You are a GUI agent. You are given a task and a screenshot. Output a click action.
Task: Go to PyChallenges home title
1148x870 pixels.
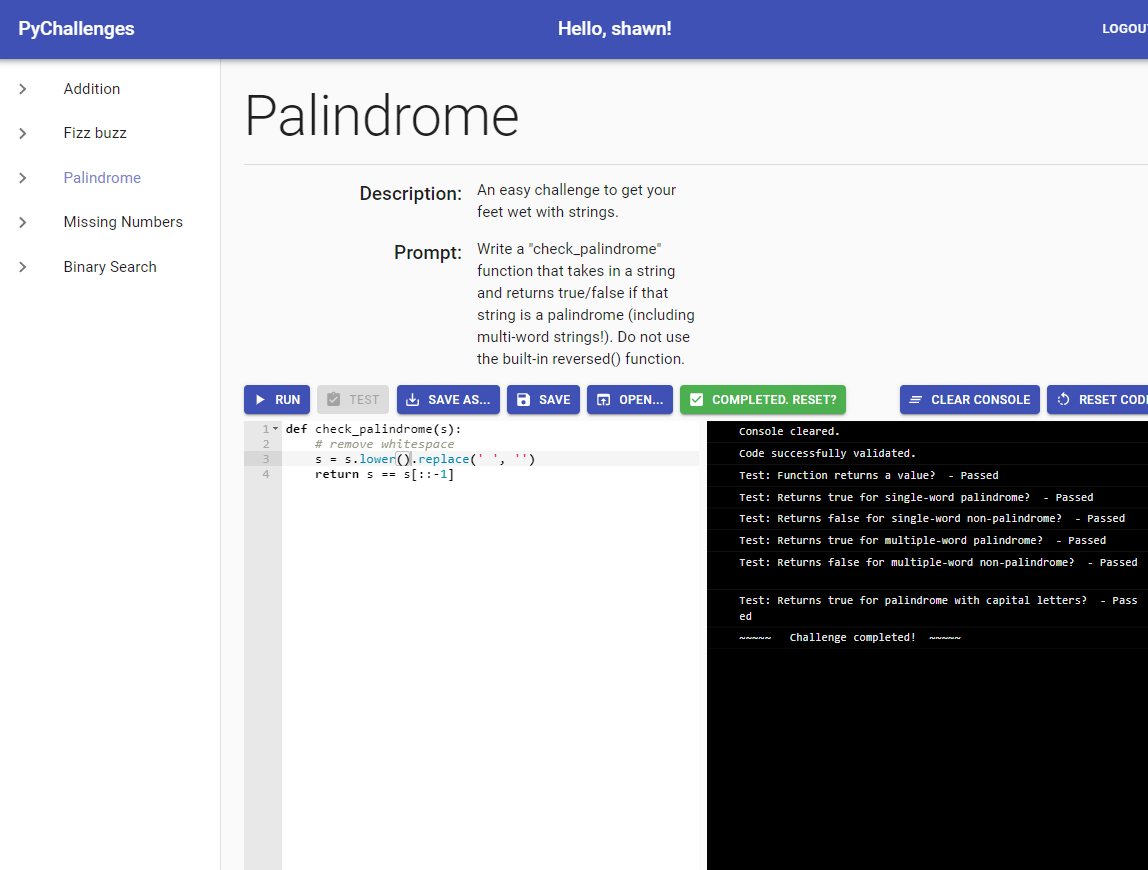click(x=76, y=29)
